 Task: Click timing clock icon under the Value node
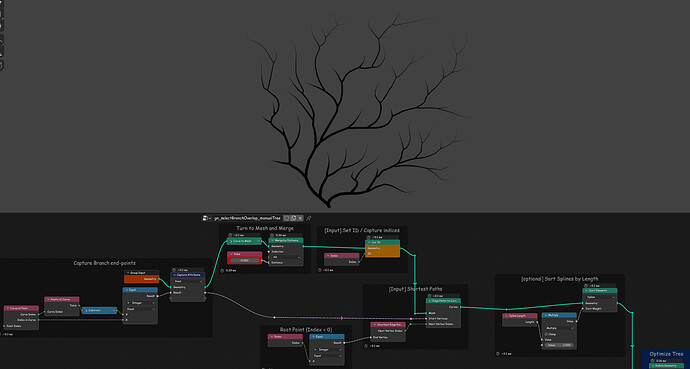click(222, 270)
